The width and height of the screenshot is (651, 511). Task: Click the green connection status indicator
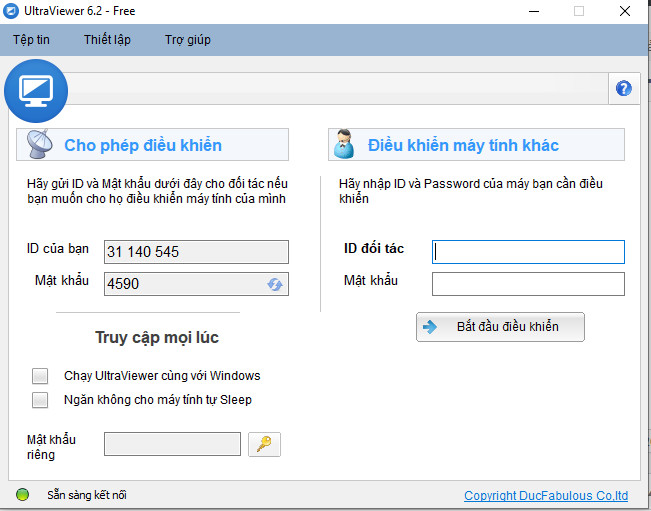(23, 495)
